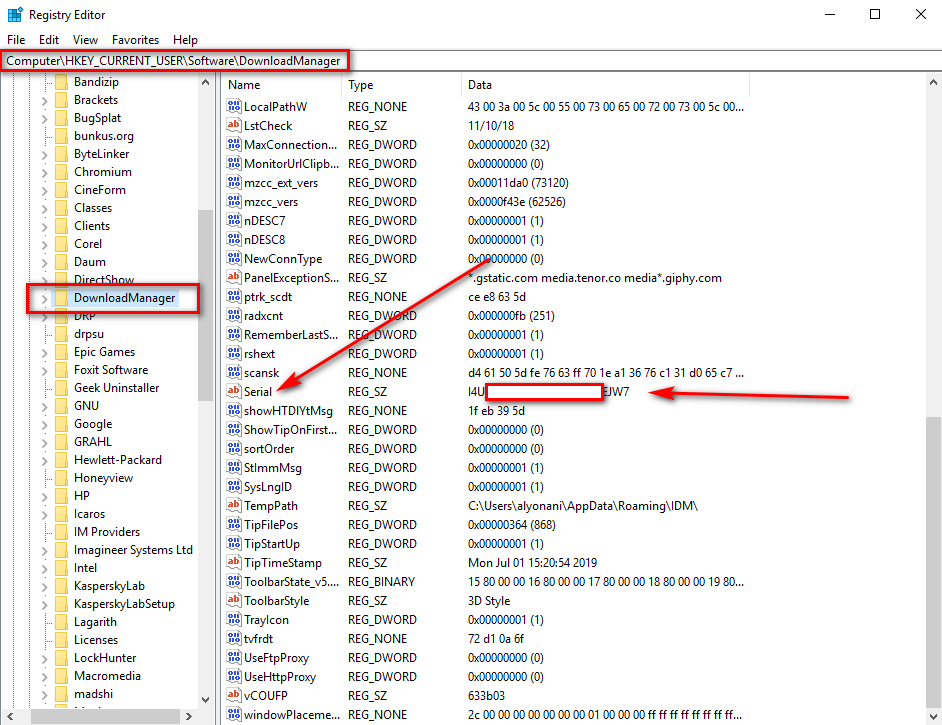
Task: Click the icon beside TempPath entry
Action: click(x=234, y=505)
